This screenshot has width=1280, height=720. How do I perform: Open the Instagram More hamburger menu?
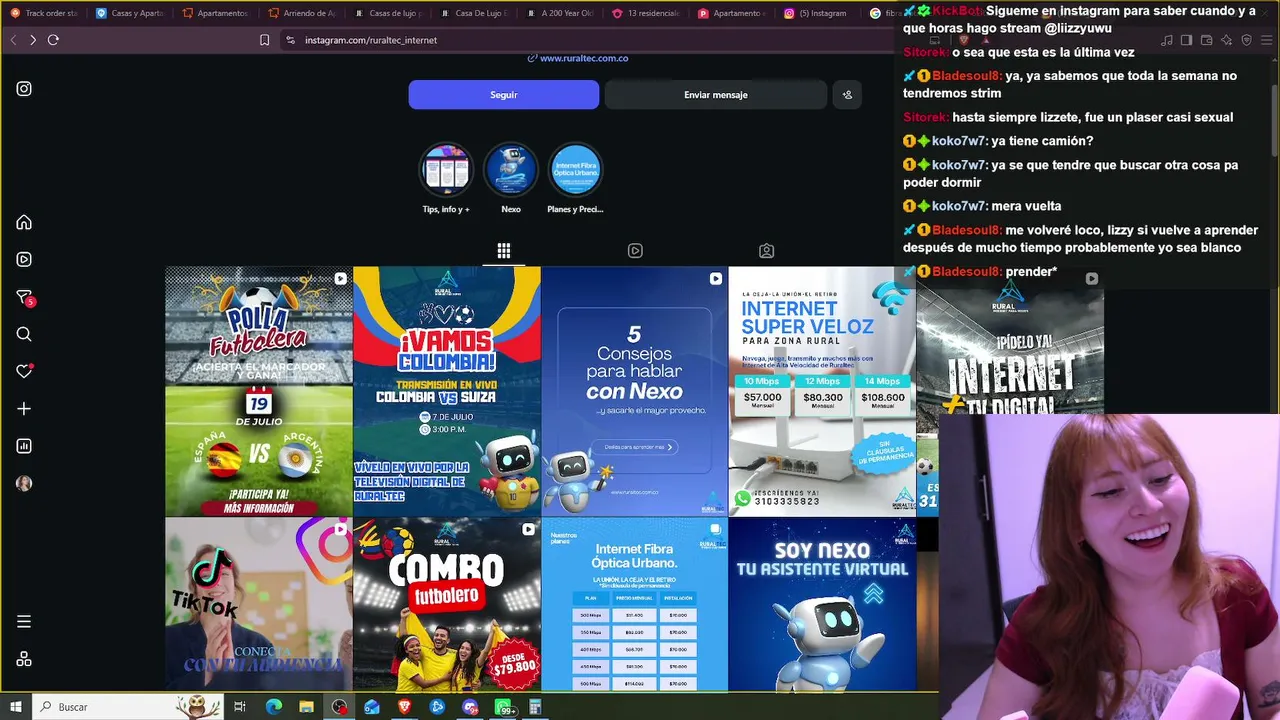24,622
